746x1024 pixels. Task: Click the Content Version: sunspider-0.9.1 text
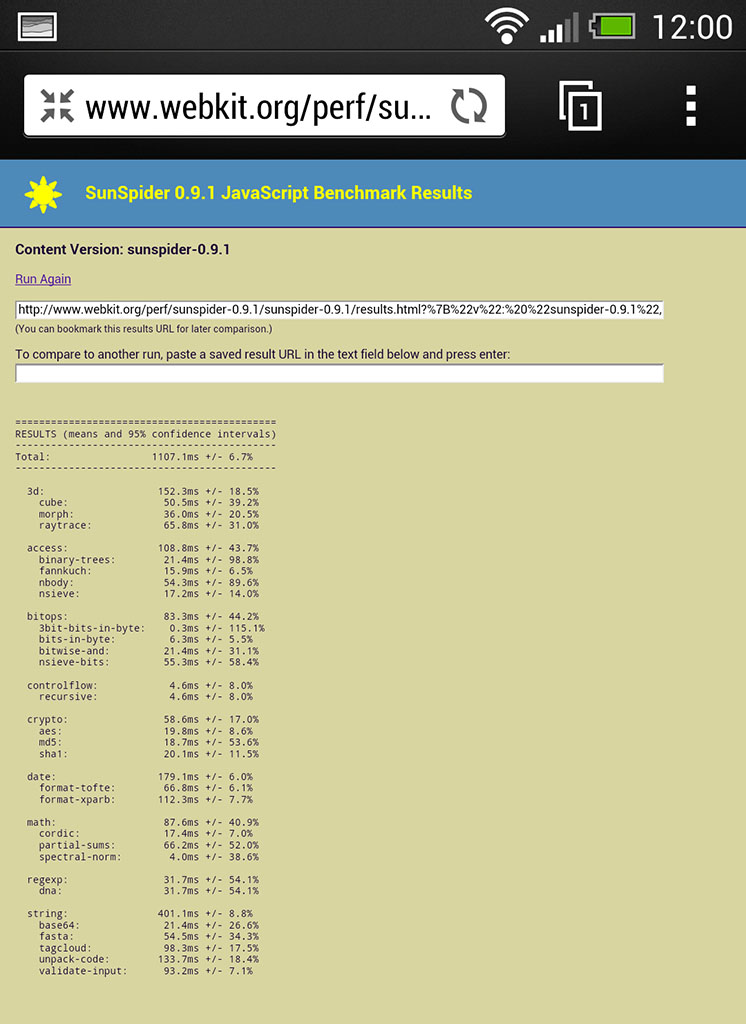click(x=122, y=249)
